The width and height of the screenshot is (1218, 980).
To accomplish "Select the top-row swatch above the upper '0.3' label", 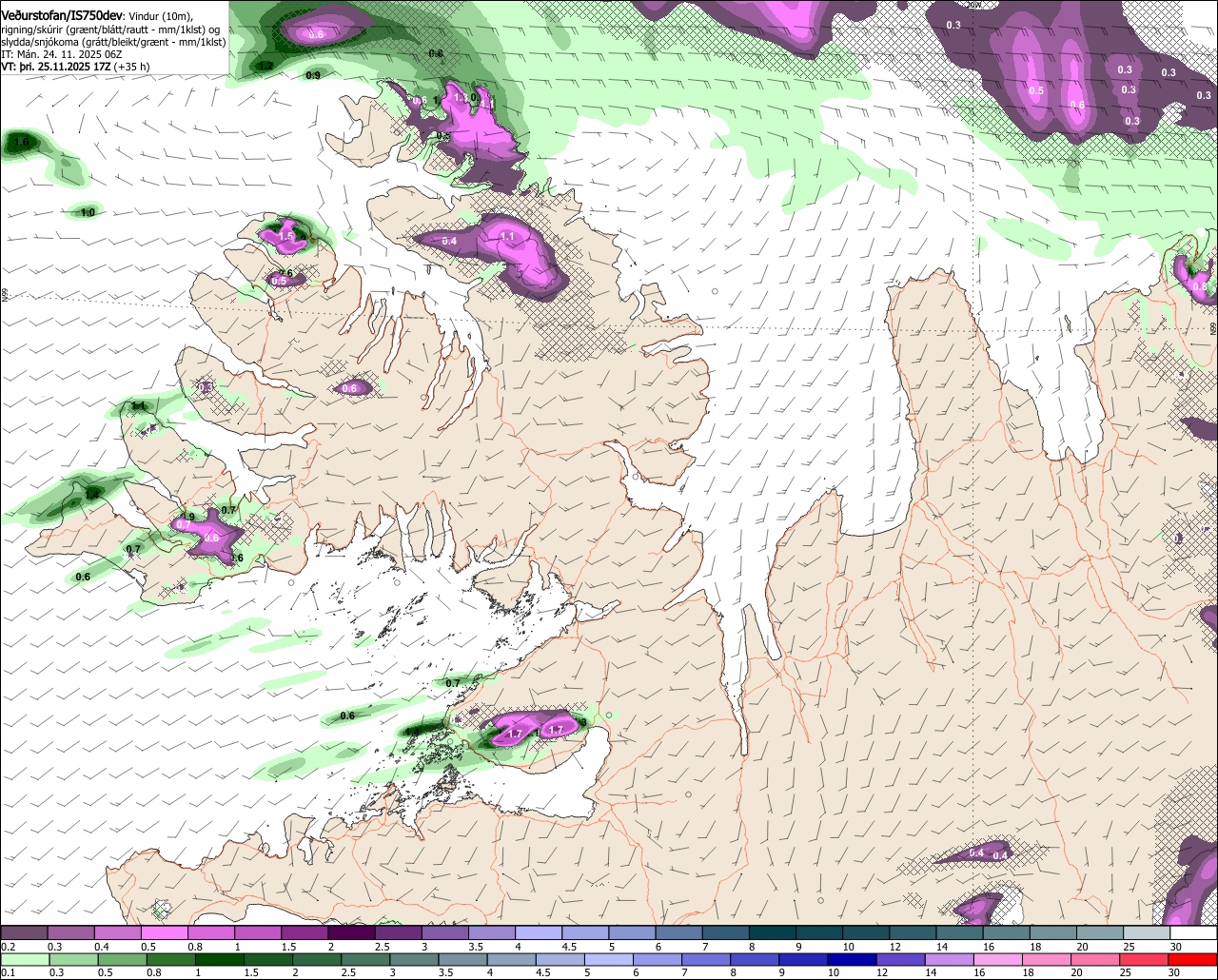I will (70, 932).
